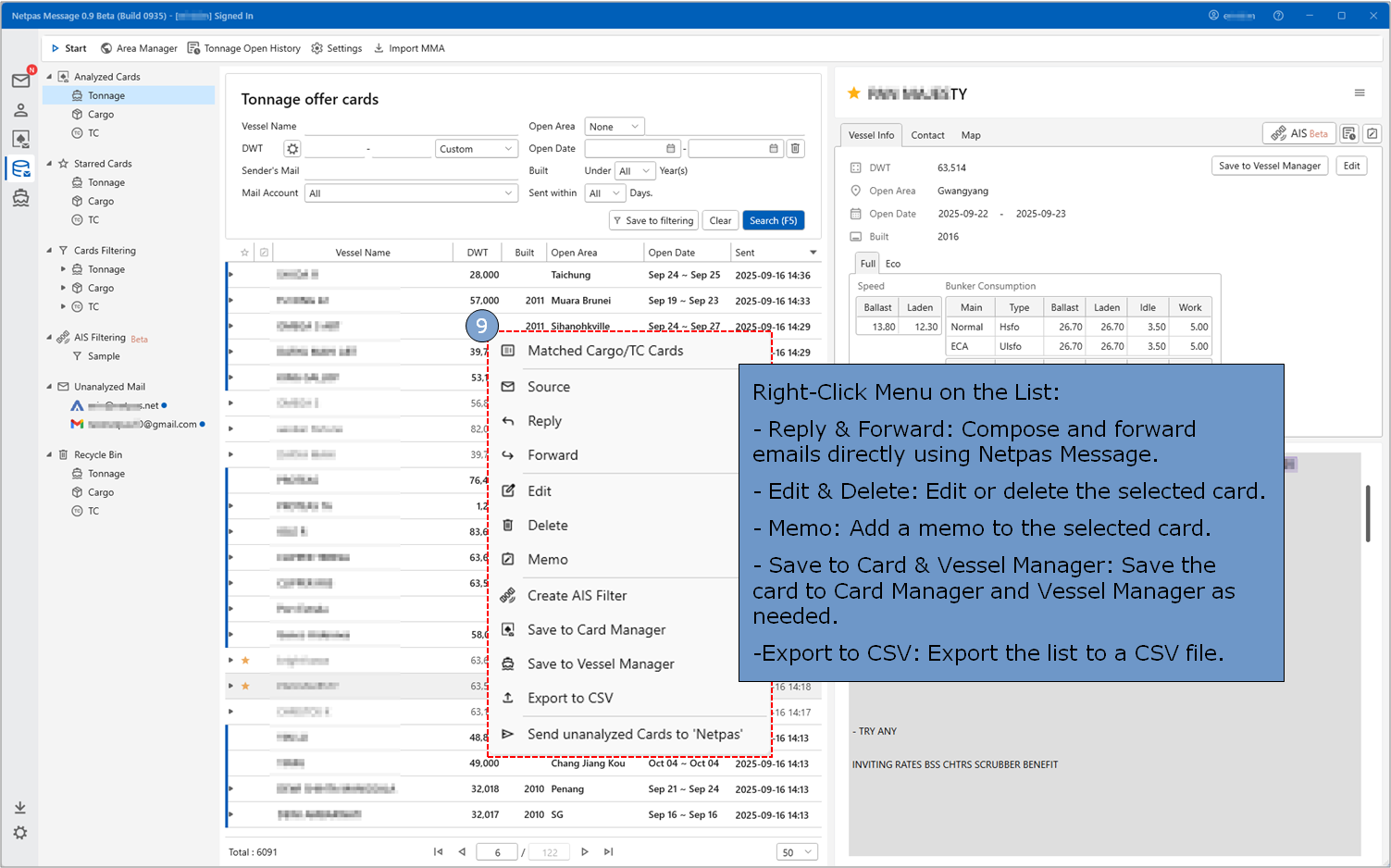Click the download icon at bottom left

(x=20, y=808)
